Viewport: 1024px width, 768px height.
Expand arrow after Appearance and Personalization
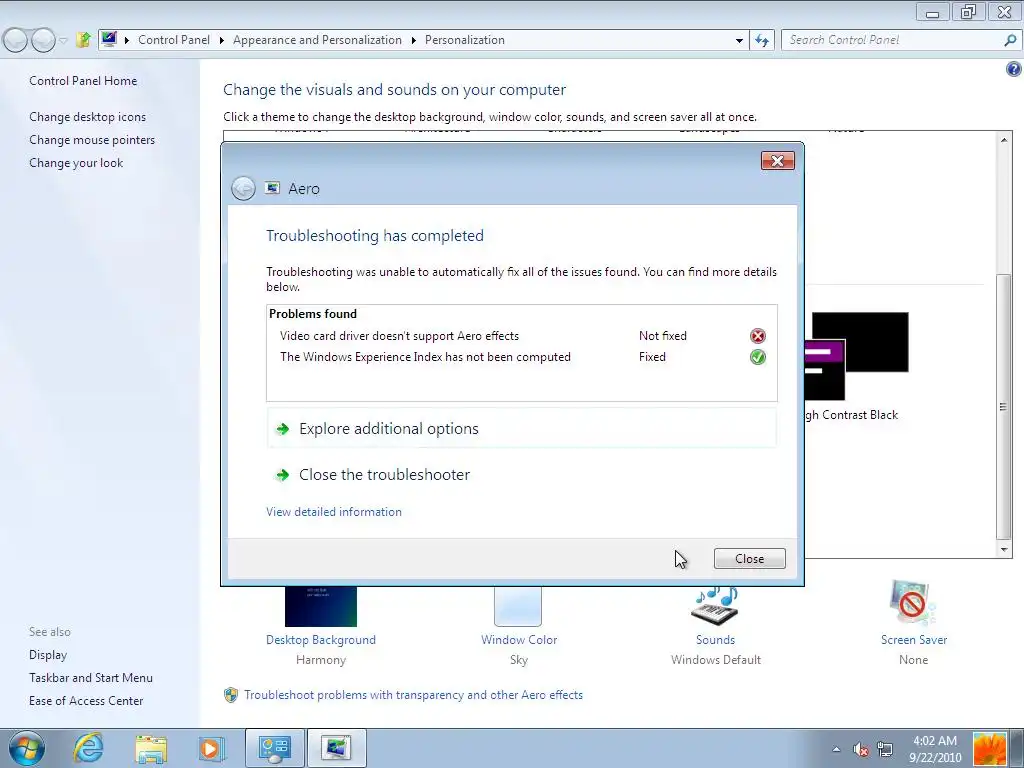click(x=413, y=40)
